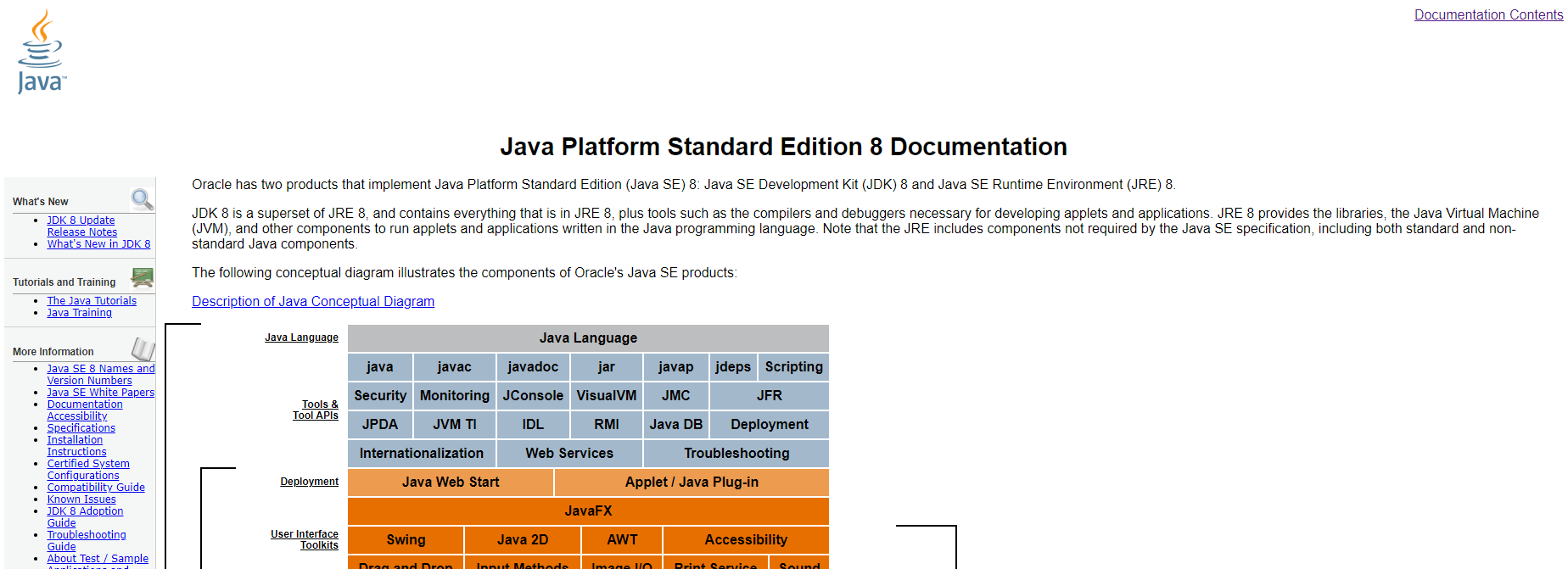Select the java tool cell

(380, 366)
